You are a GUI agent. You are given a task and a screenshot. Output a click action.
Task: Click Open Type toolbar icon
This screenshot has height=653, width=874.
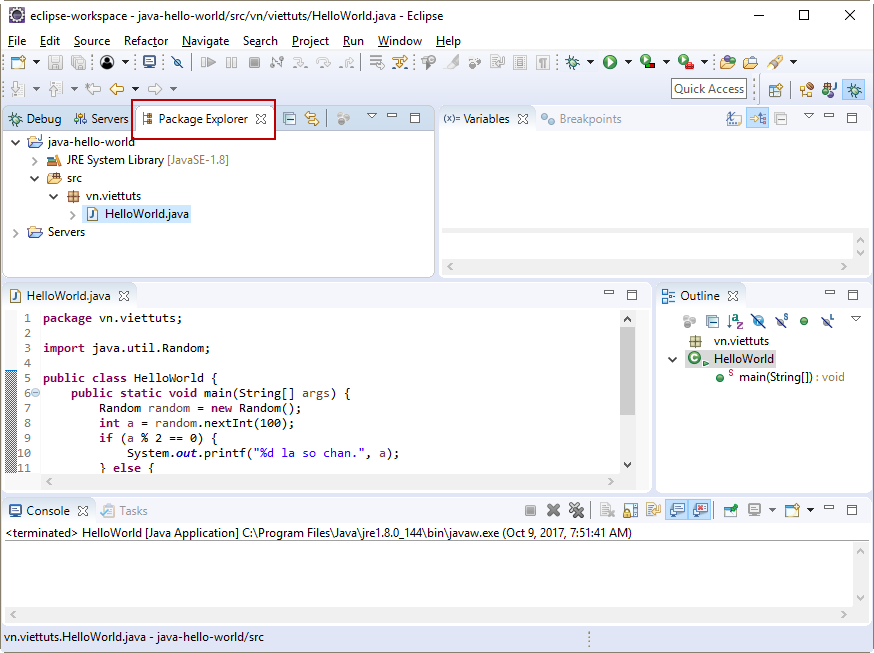coord(727,62)
